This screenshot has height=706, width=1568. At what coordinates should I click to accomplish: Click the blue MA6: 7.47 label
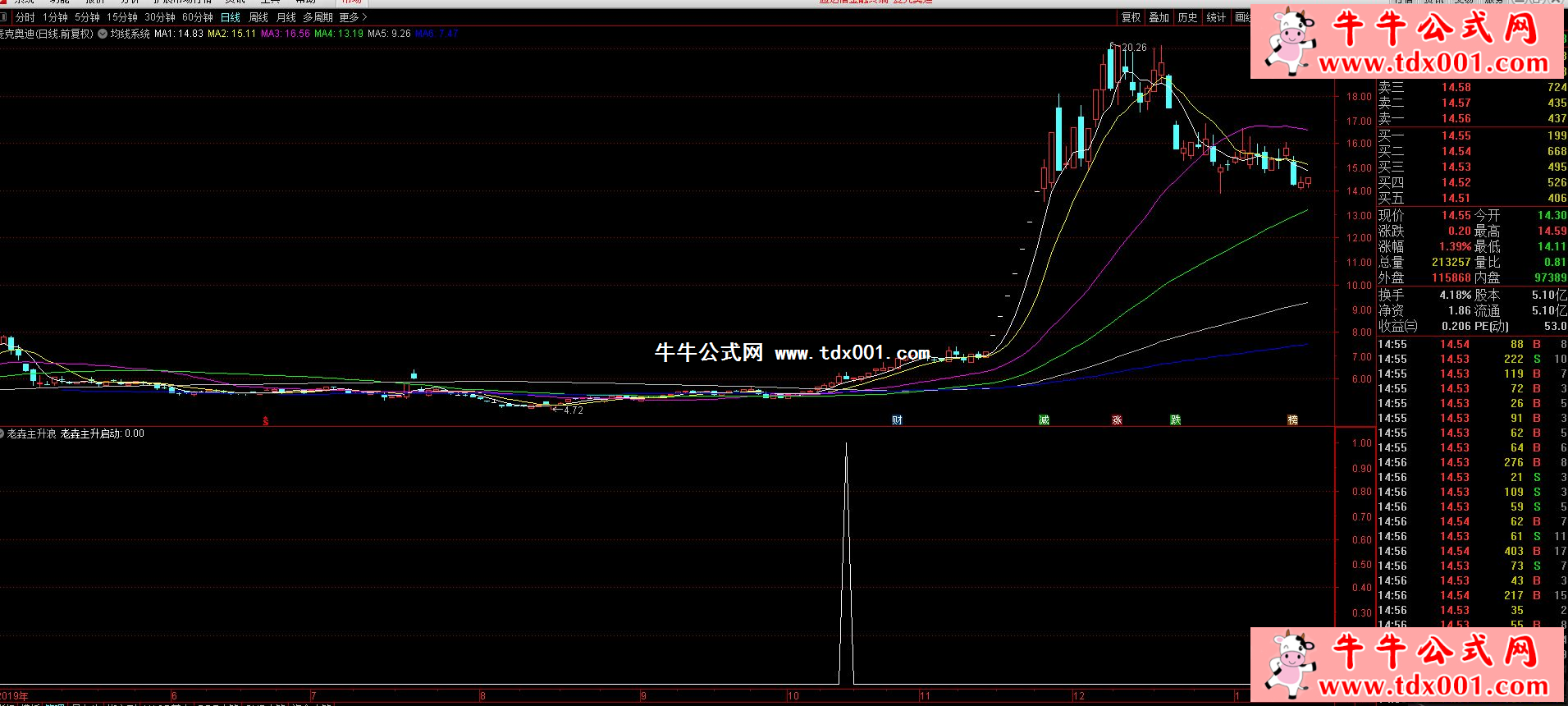click(x=437, y=34)
